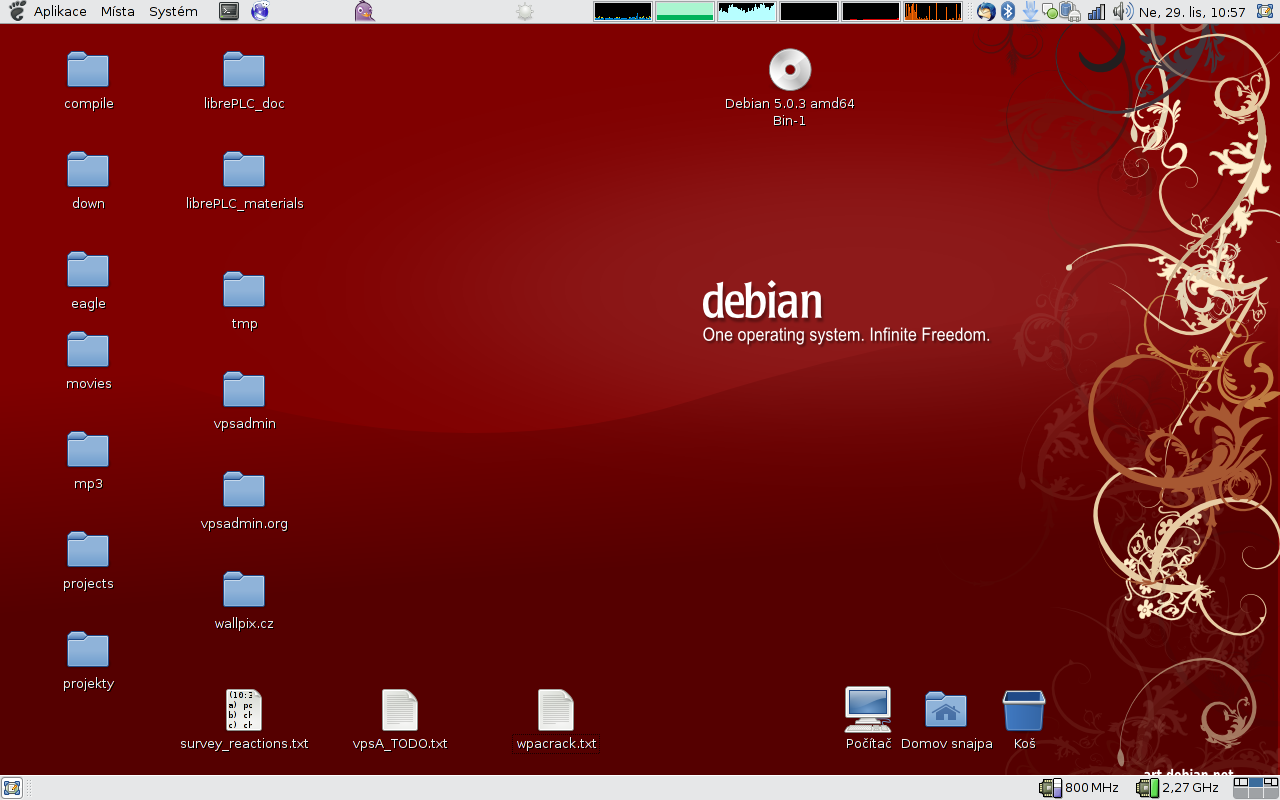Select the wpacrack.txt file icon
The image size is (1280, 800).
556,710
